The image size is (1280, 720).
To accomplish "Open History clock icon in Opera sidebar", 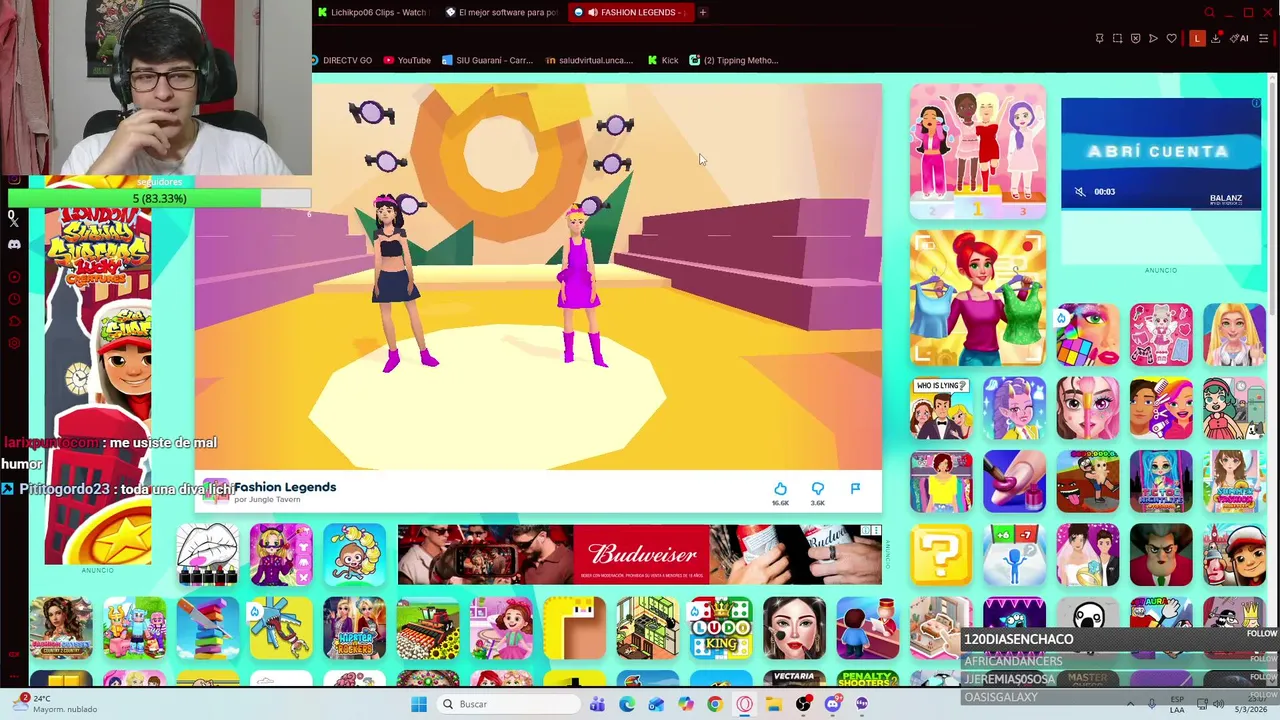I will tap(14, 299).
